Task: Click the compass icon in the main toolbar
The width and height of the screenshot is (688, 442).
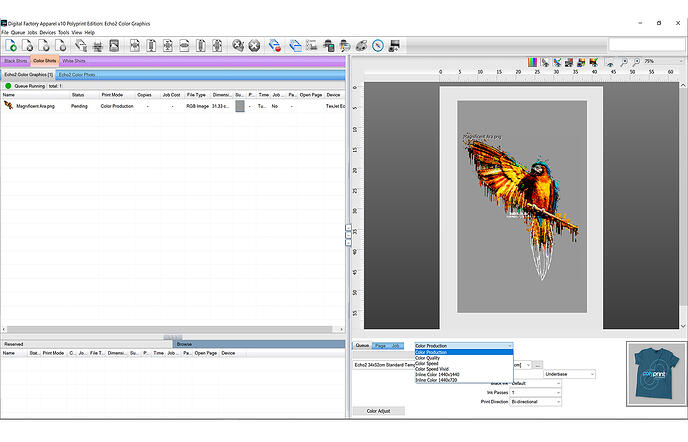Action: point(378,45)
